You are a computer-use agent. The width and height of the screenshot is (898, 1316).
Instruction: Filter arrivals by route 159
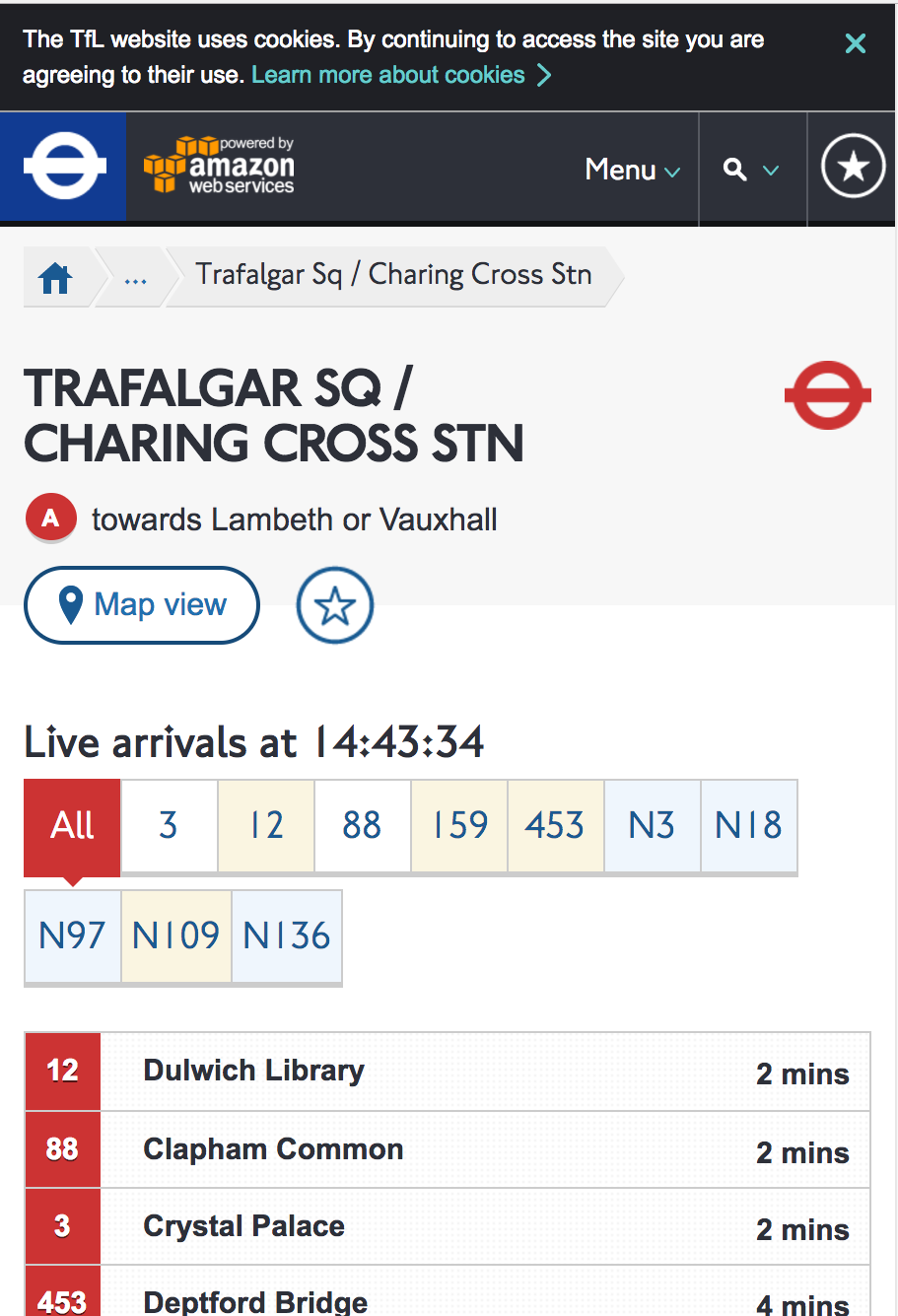[459, 825]
